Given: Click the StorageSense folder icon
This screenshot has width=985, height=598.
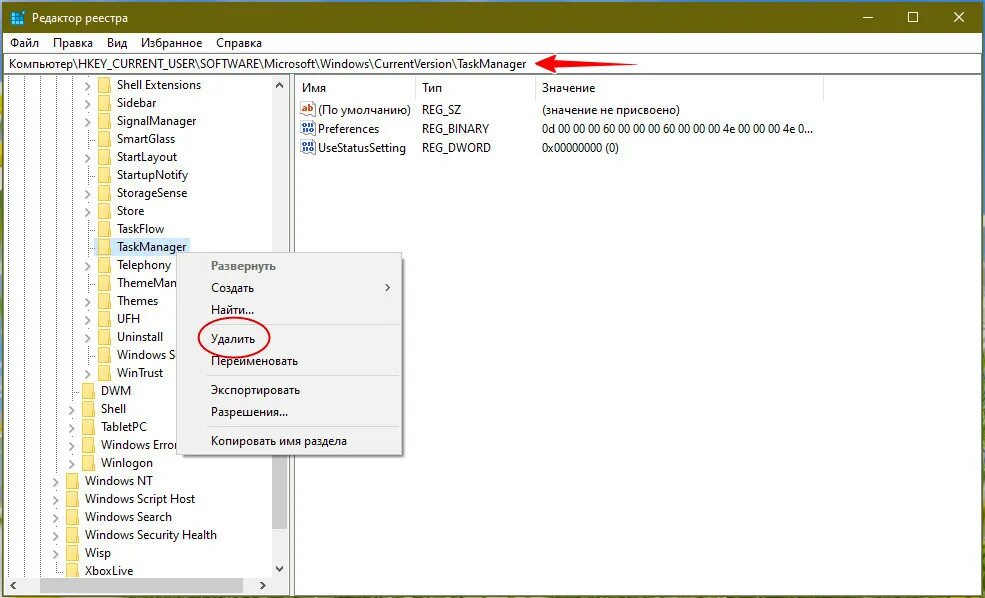Looking at the screenshot, I should click(x=104, y=193).
